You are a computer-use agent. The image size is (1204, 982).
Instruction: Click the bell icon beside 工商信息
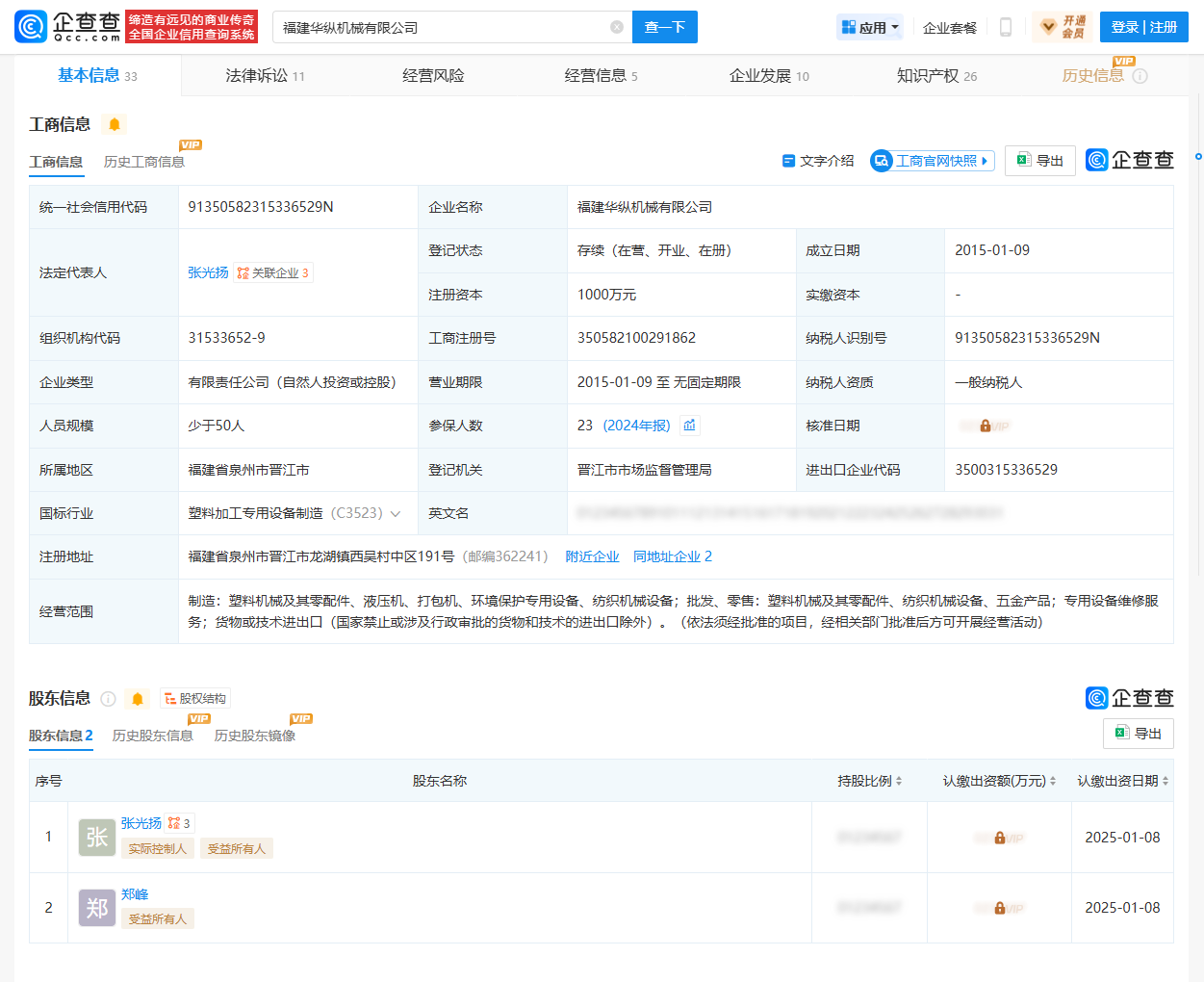click(x=115, y=124)
